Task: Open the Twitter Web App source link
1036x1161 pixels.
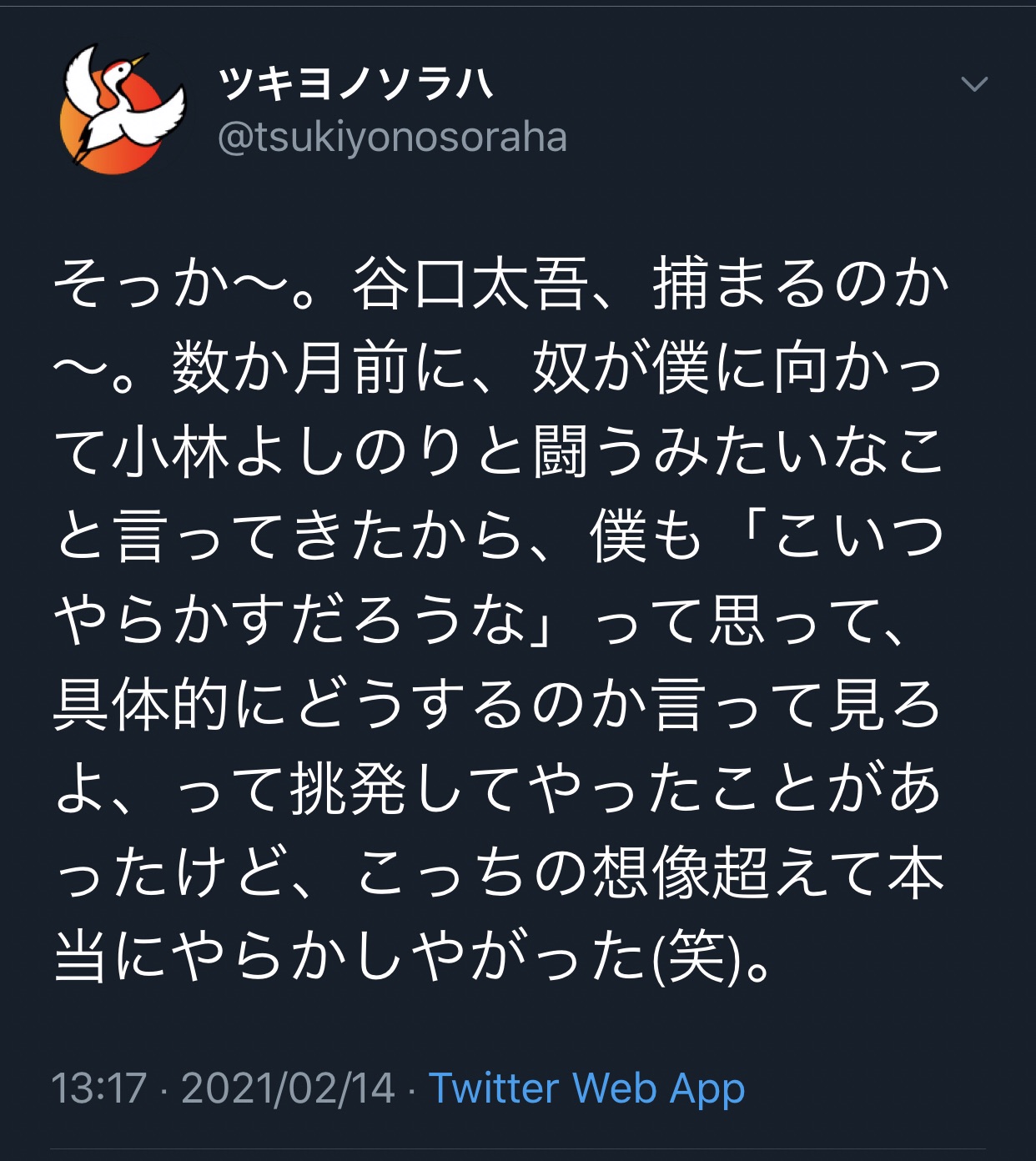Action: pyautogui.click(x=586, y=1088)
